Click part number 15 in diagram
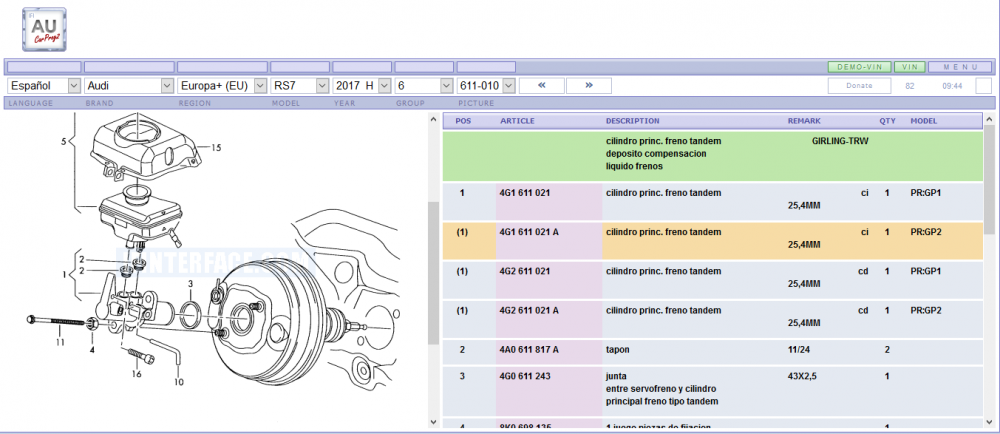The width and height of the screenshot is (1000, 434). [x=216, y=148]
